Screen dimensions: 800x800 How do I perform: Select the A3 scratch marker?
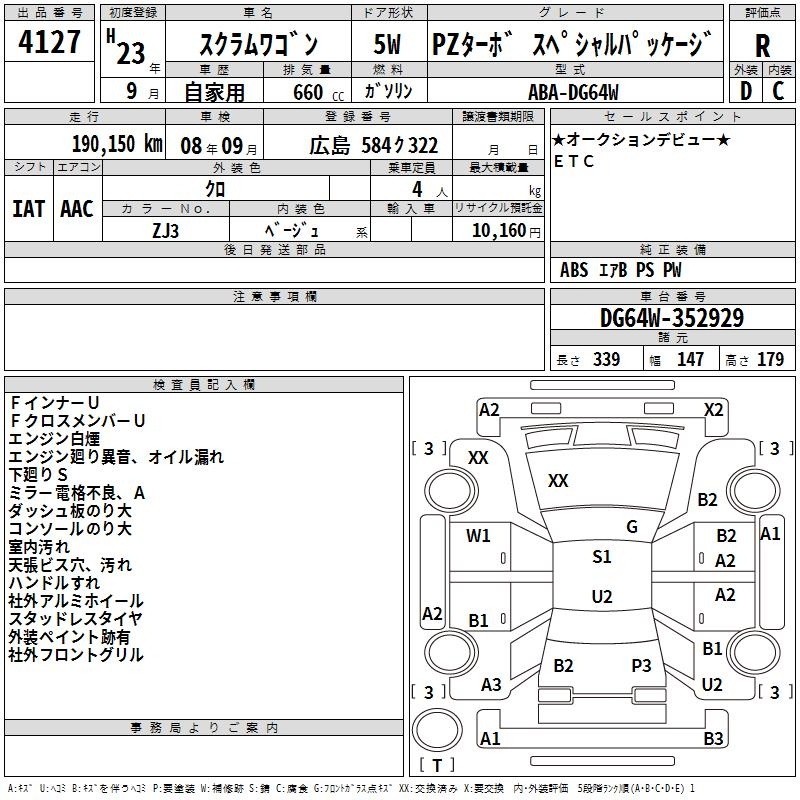(491, 685)
